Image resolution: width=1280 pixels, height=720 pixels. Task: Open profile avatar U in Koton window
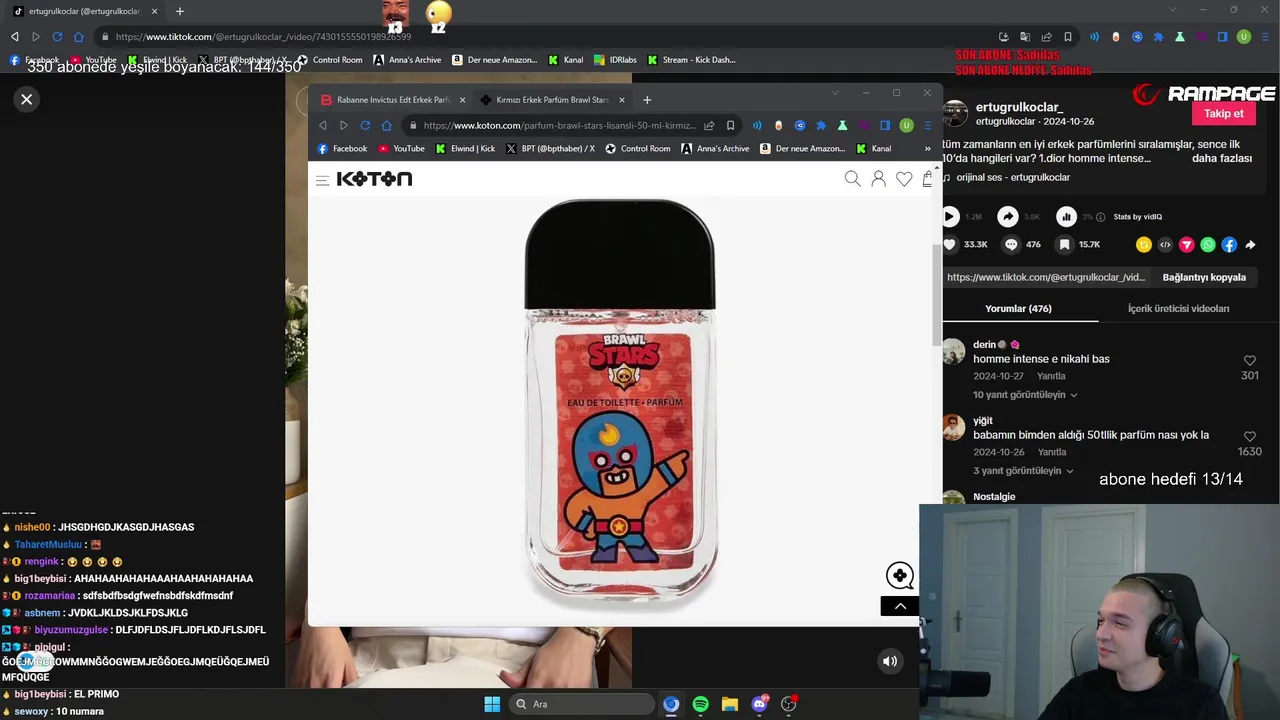point(906,125)
